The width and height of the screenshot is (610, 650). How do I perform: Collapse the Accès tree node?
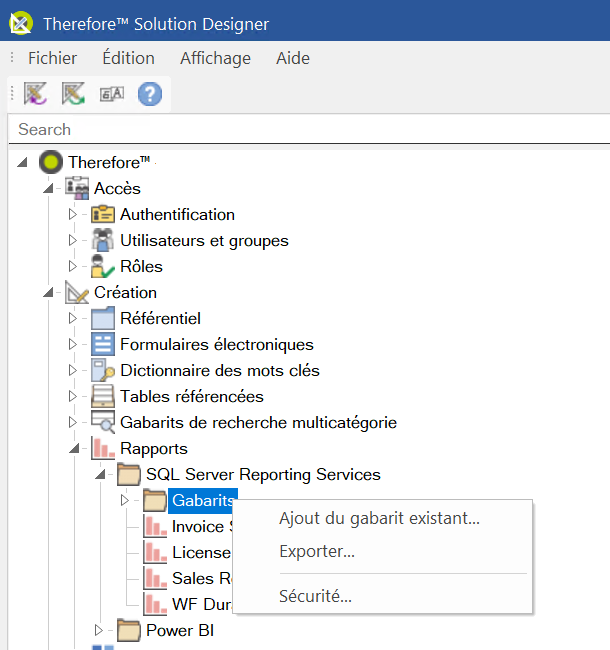tap(48, 188)
